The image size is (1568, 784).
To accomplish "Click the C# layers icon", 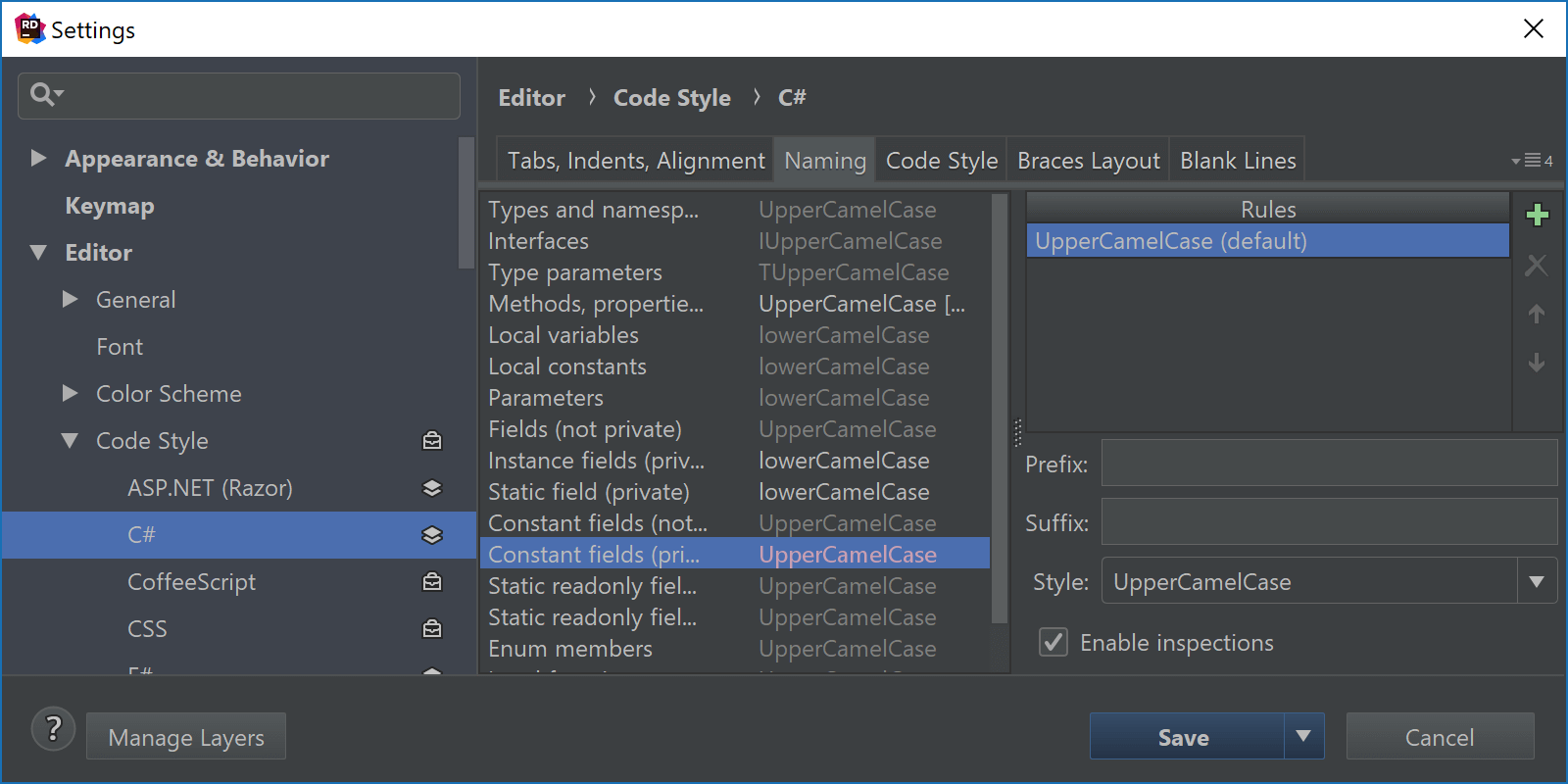I will point(432,535).
